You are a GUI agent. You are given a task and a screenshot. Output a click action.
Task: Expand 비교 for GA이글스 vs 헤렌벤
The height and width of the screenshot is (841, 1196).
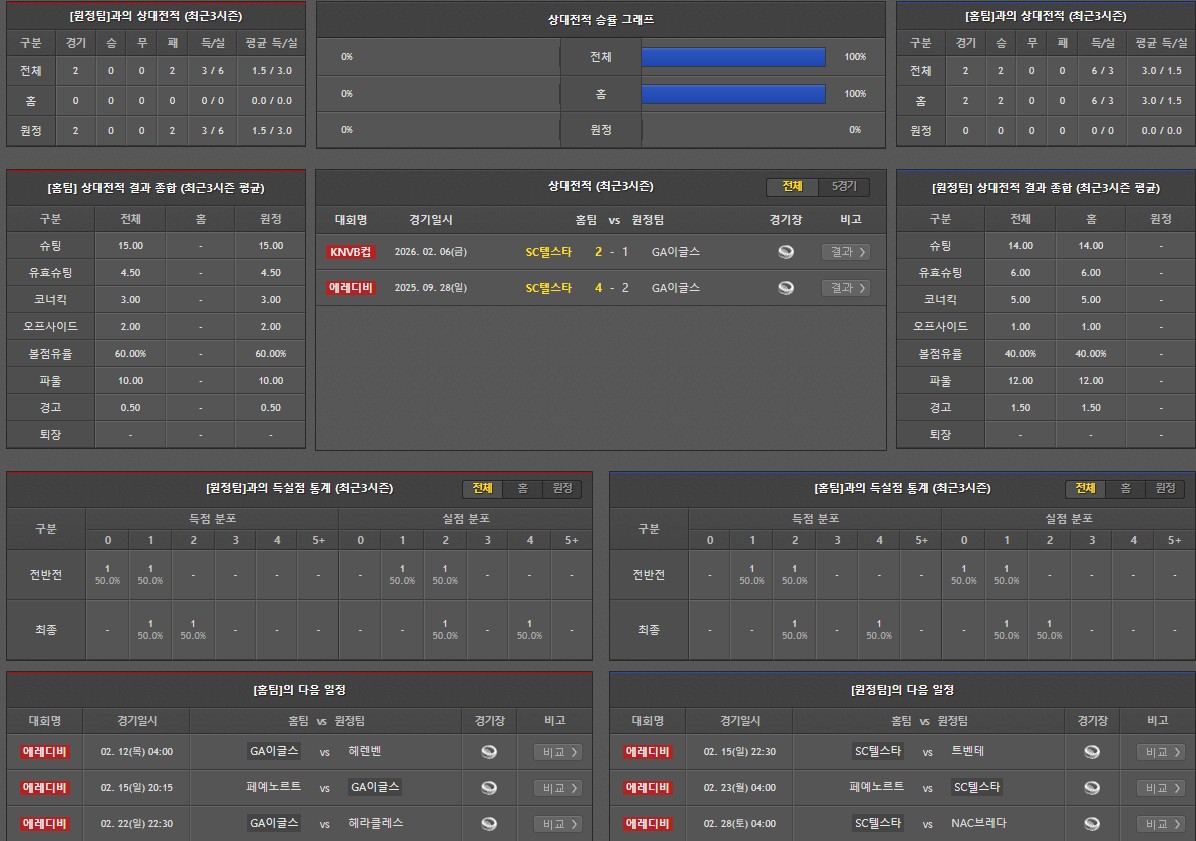558,752
